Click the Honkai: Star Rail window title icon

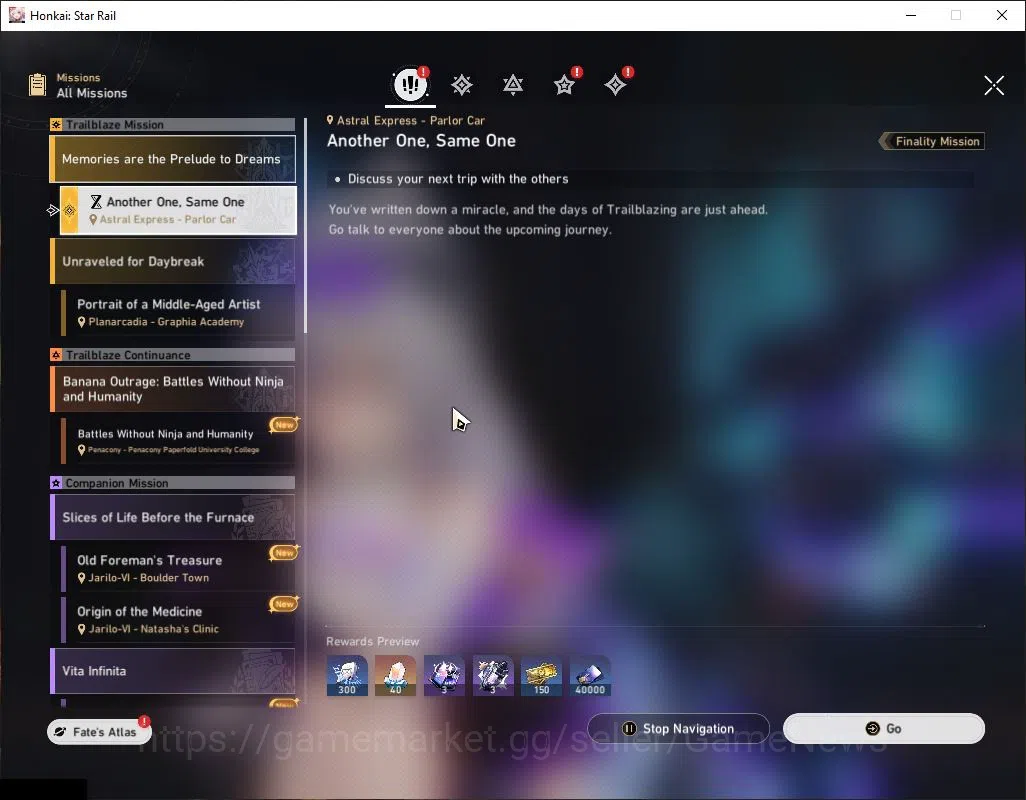coord(16,15)
